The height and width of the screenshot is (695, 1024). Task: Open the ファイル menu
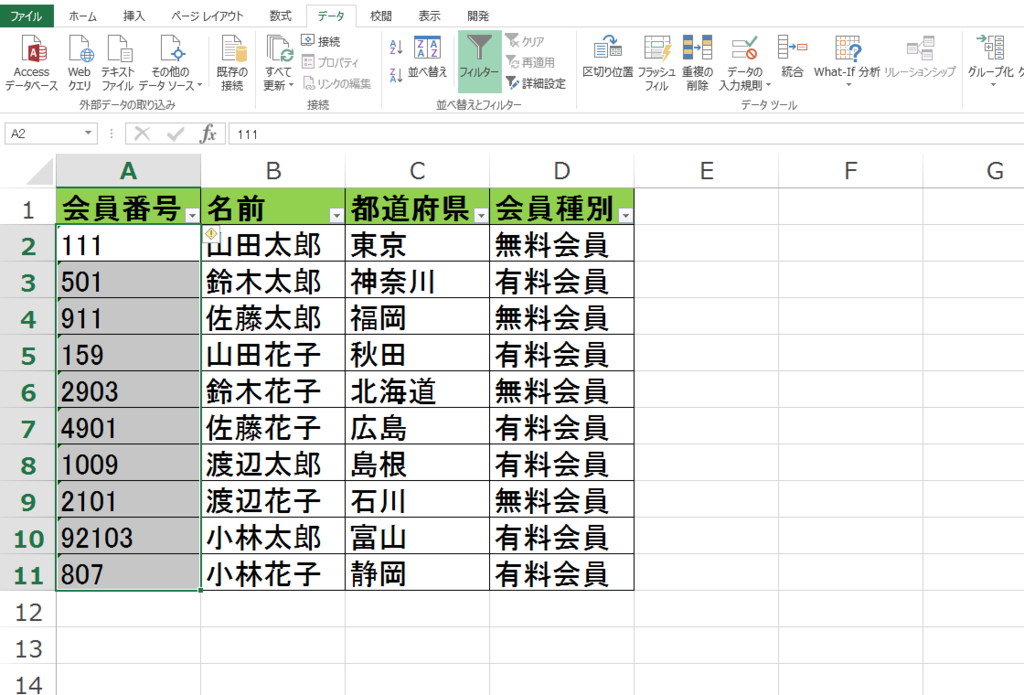[27, 15]
